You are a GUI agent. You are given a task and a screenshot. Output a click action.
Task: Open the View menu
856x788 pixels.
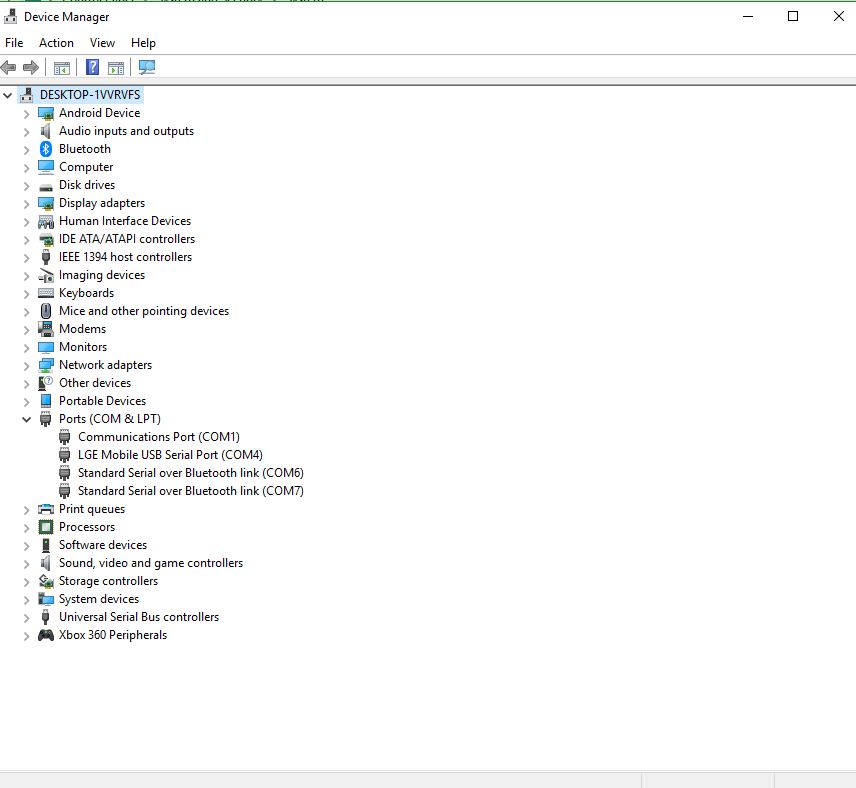102,43
